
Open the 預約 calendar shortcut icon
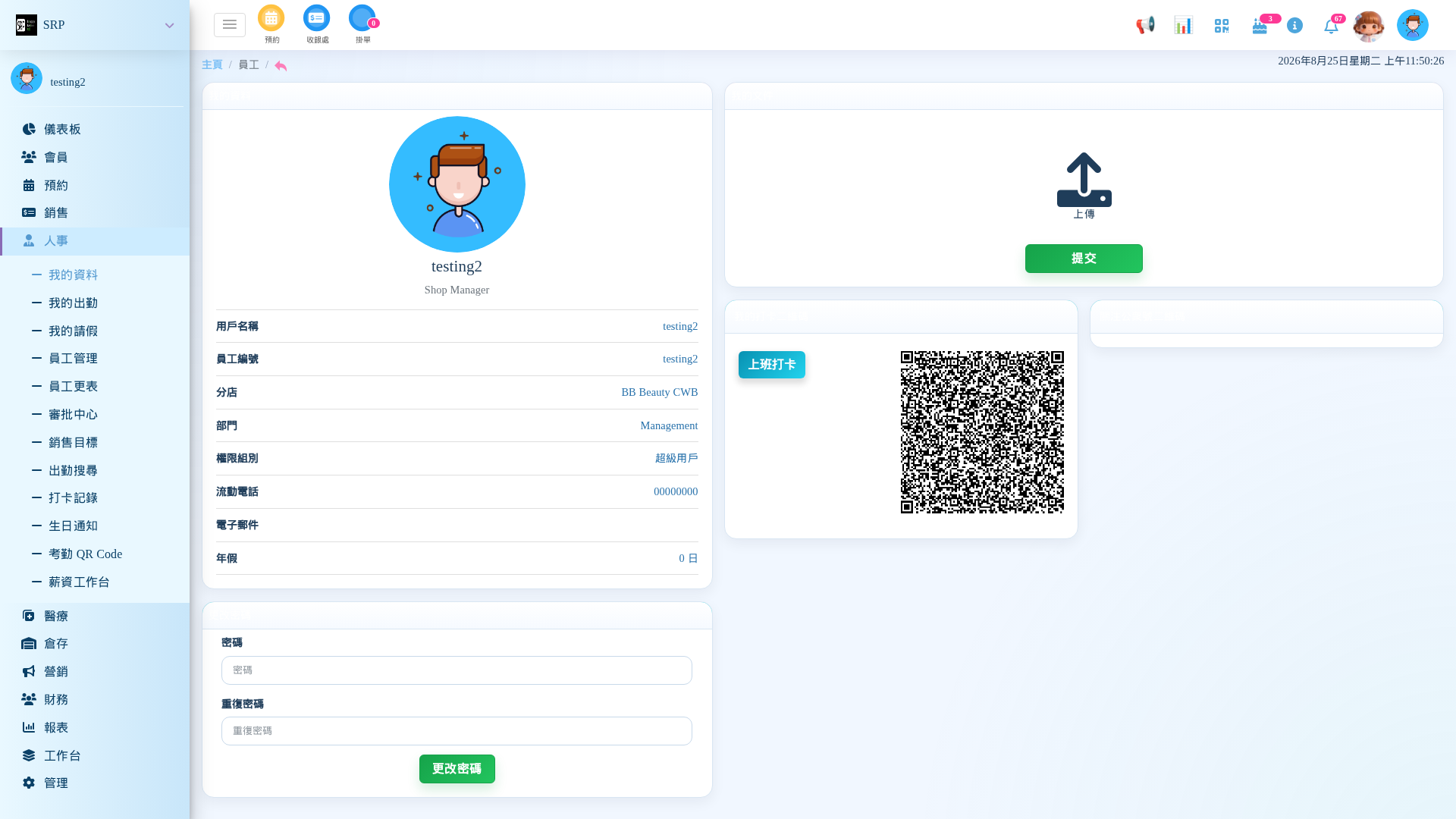pyautogui.click(x=271, y=18)
